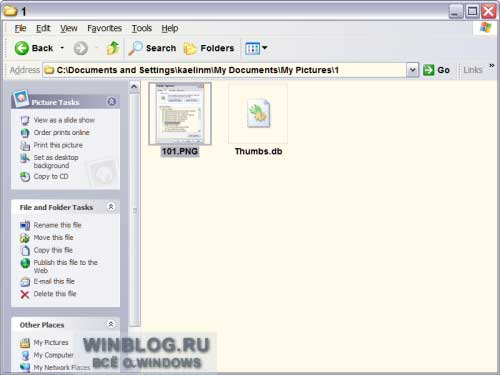Collapse the Other Places panel
Screen dimensions: 500x375
tap(111, 324)
